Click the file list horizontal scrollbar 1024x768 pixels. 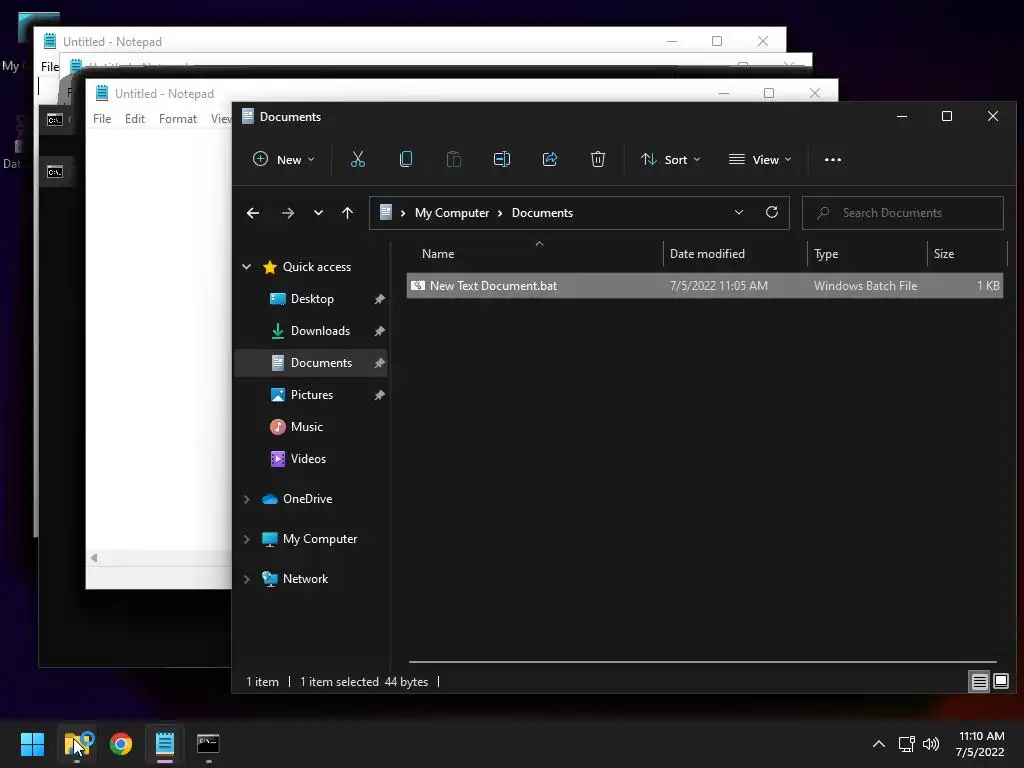point(703,662)
